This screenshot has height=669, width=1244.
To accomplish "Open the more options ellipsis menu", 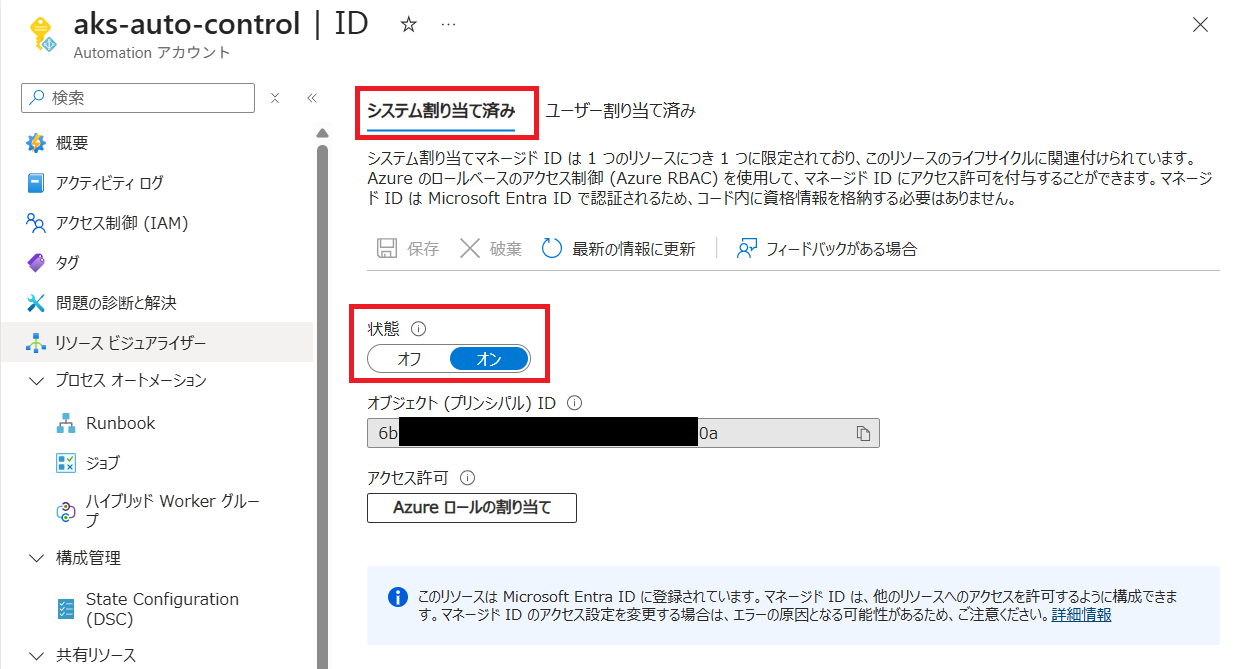I will [448, 25].
